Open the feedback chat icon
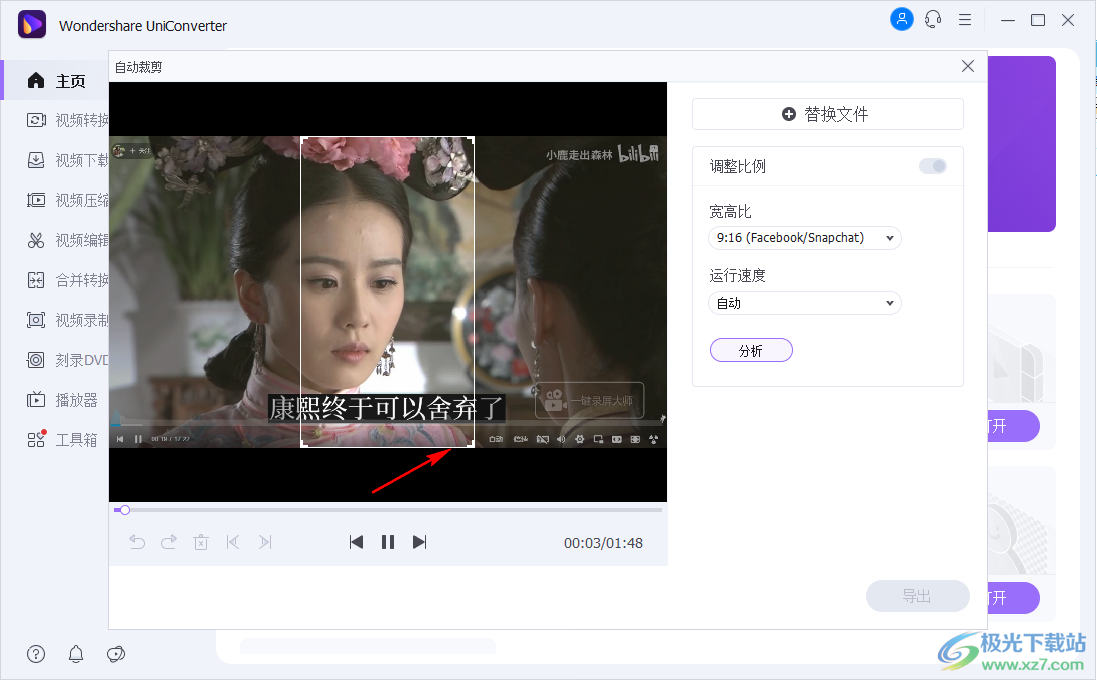The height and width of the screenshot is (681, 1097). point(115,654)
